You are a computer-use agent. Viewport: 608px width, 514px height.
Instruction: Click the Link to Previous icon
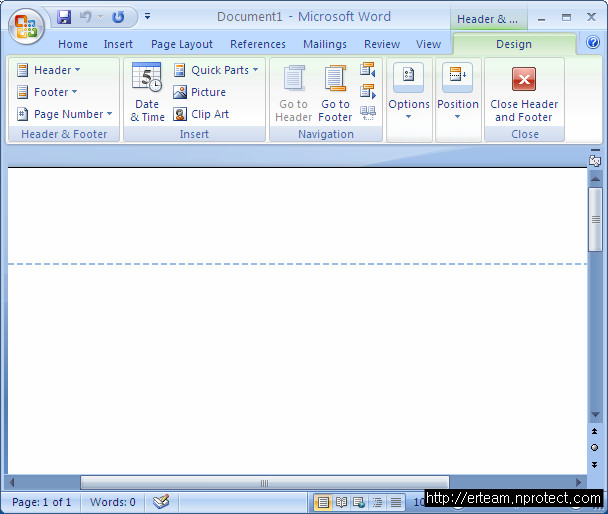click(368, 113)
